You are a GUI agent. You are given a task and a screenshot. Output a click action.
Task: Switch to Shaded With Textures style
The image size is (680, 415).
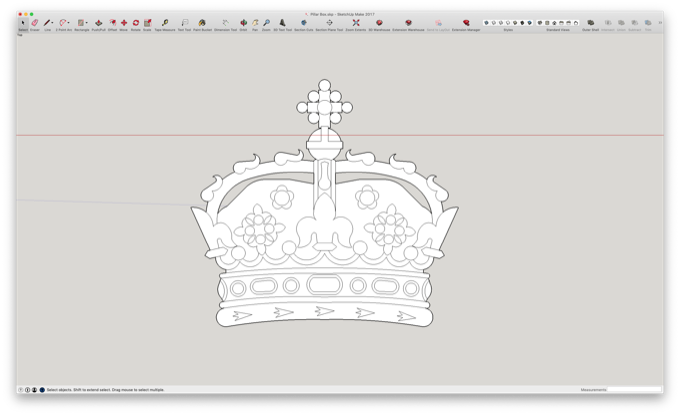pos(522,23)
